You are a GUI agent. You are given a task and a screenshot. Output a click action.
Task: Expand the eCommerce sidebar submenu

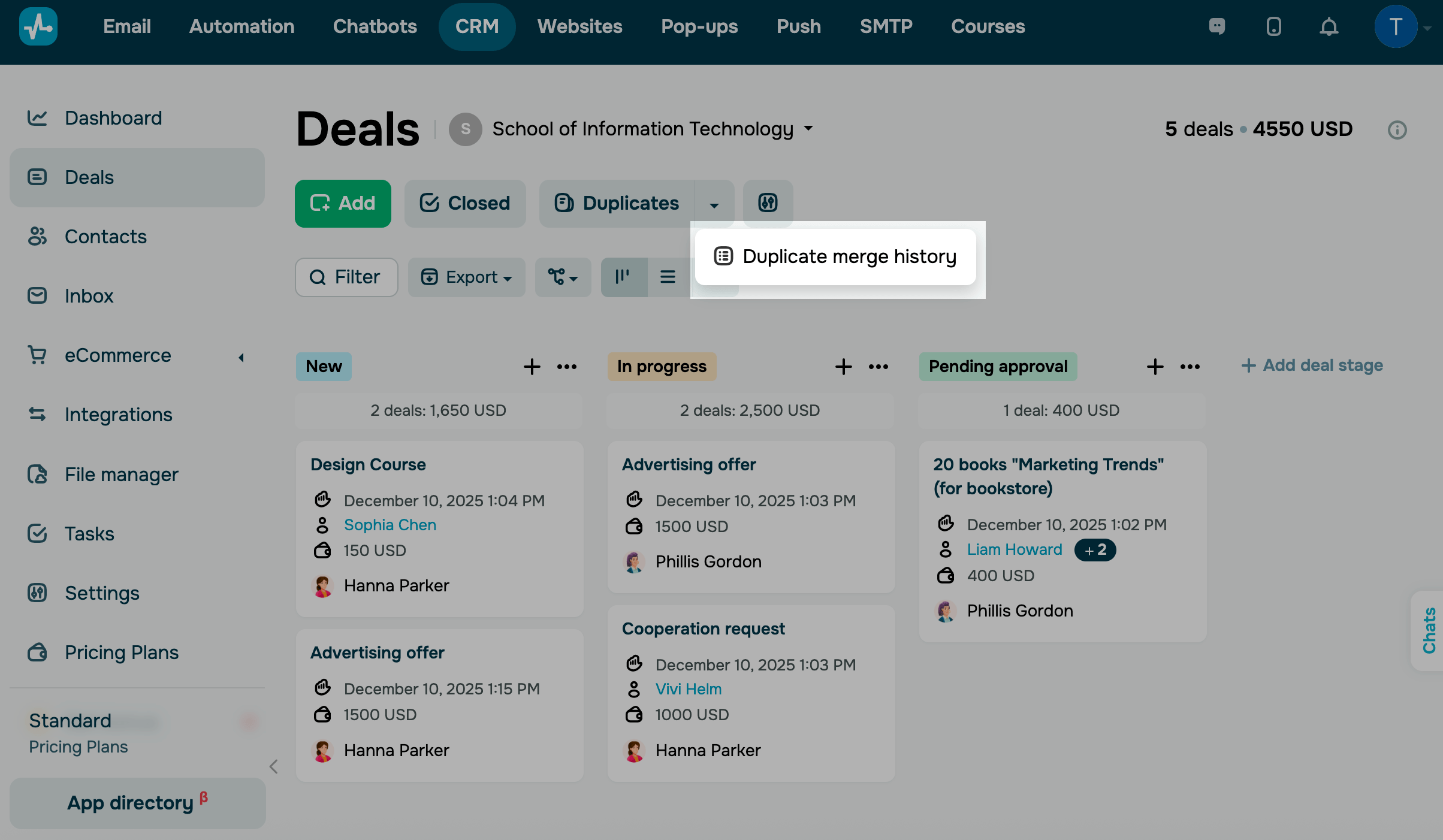pyautogui.click(x=241, y=357)
